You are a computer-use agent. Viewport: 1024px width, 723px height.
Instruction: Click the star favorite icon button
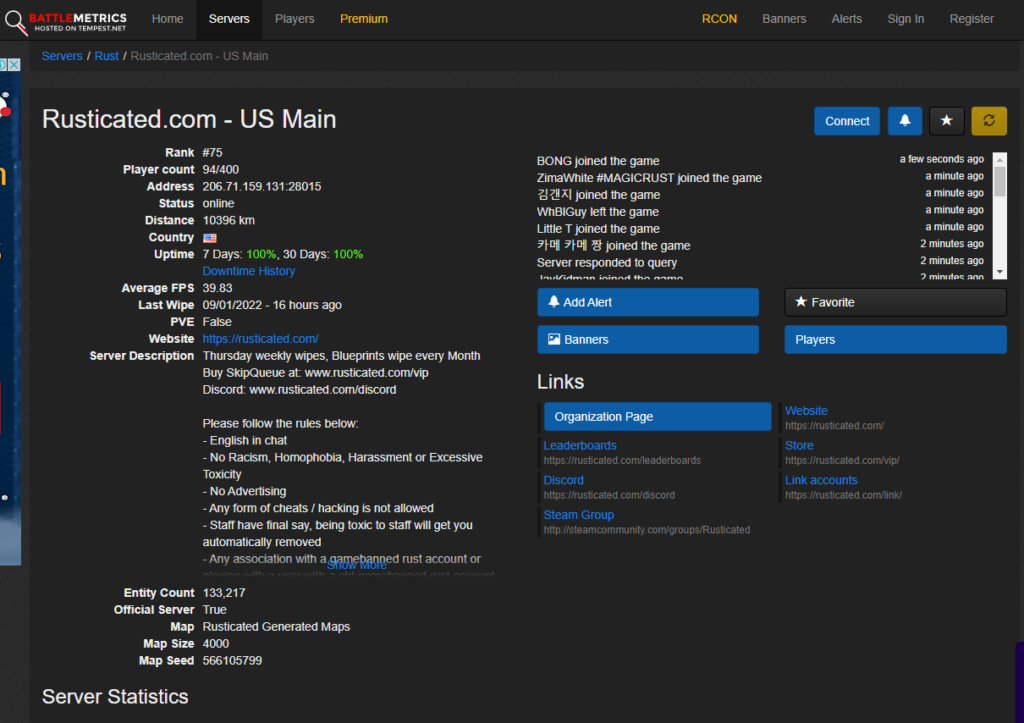pos(946,121)
